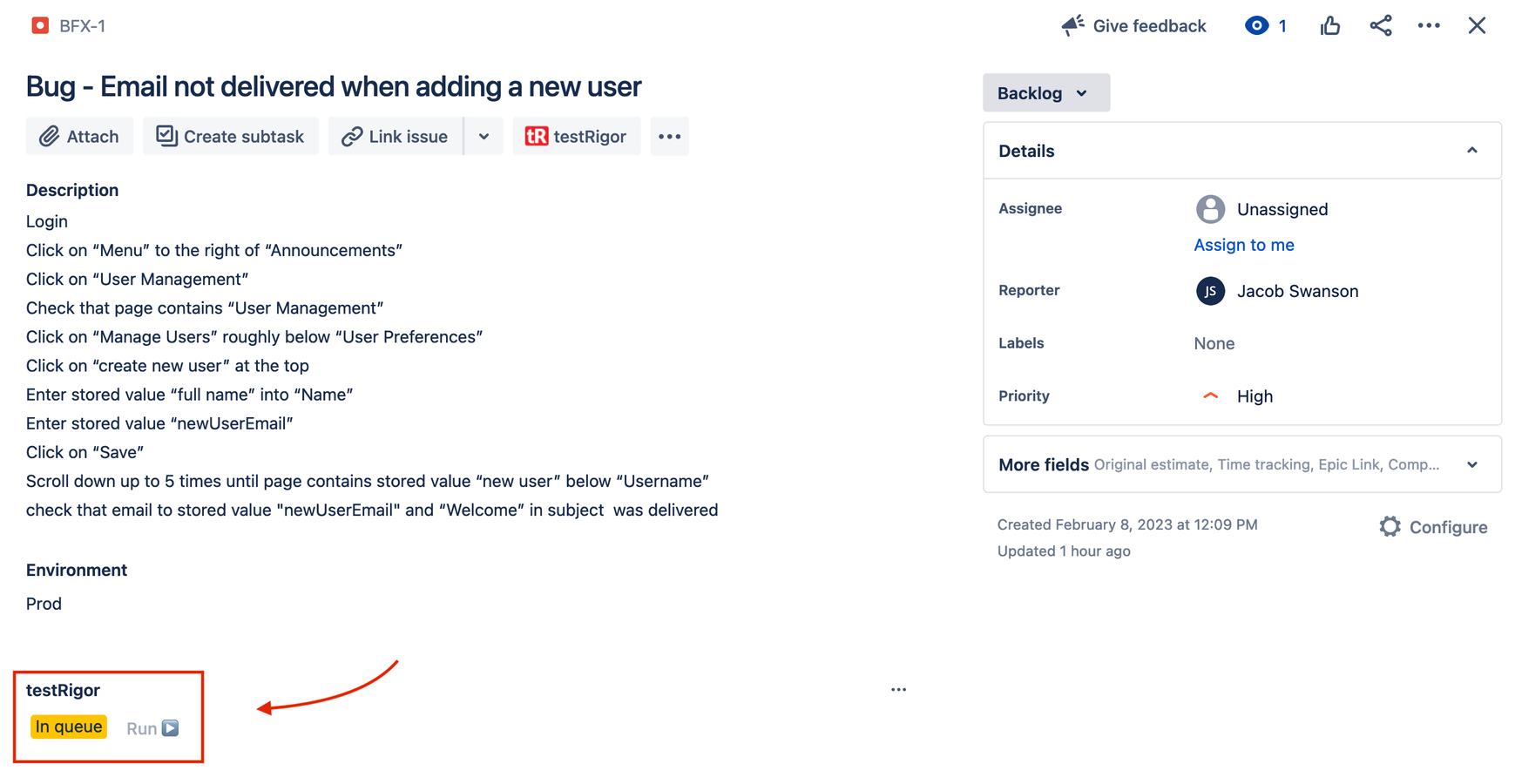Click the Labels value None
The width and height of the screenshot is (1515, 784).
pyautogui.click(x=1214, y=343)
